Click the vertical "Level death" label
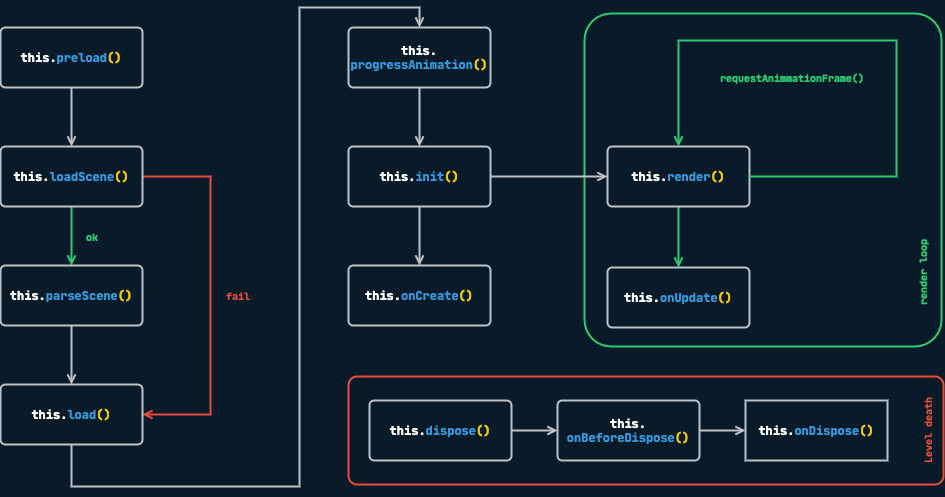945x497 pixels. coord(928,430)
